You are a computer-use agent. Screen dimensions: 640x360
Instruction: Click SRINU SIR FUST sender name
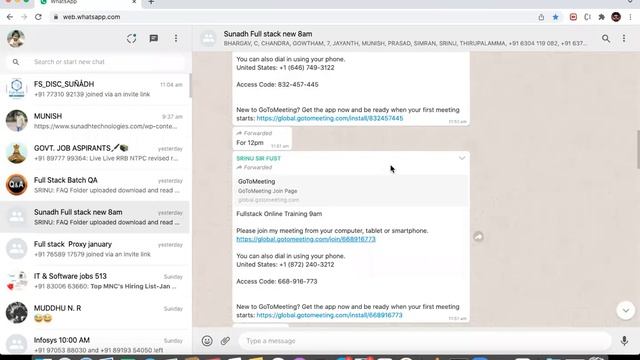pyautogui.click(x=258, y=158)
